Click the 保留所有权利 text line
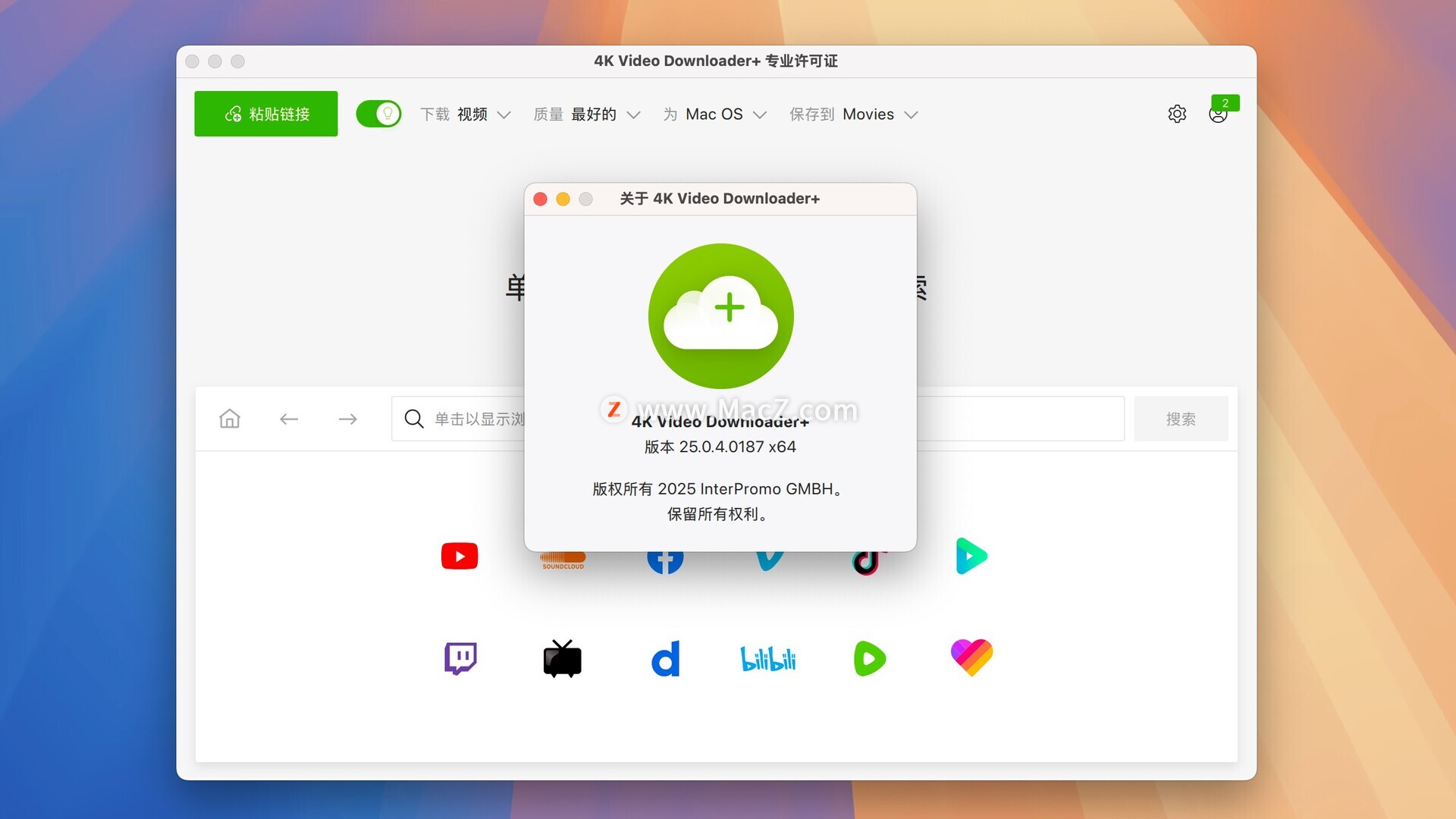Image resolution: width=1456 pixels, height=819 pixels. pos(717,514)
